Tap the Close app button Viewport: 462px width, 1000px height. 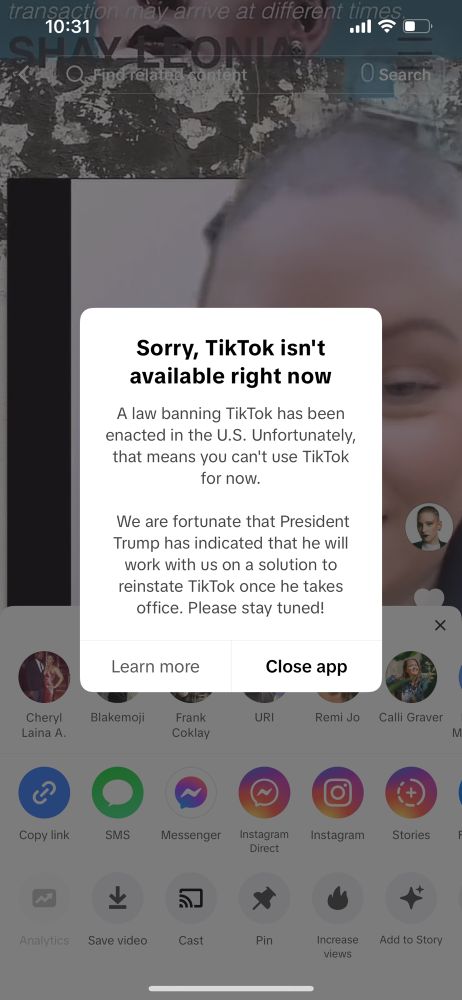(x=306, y=666)
